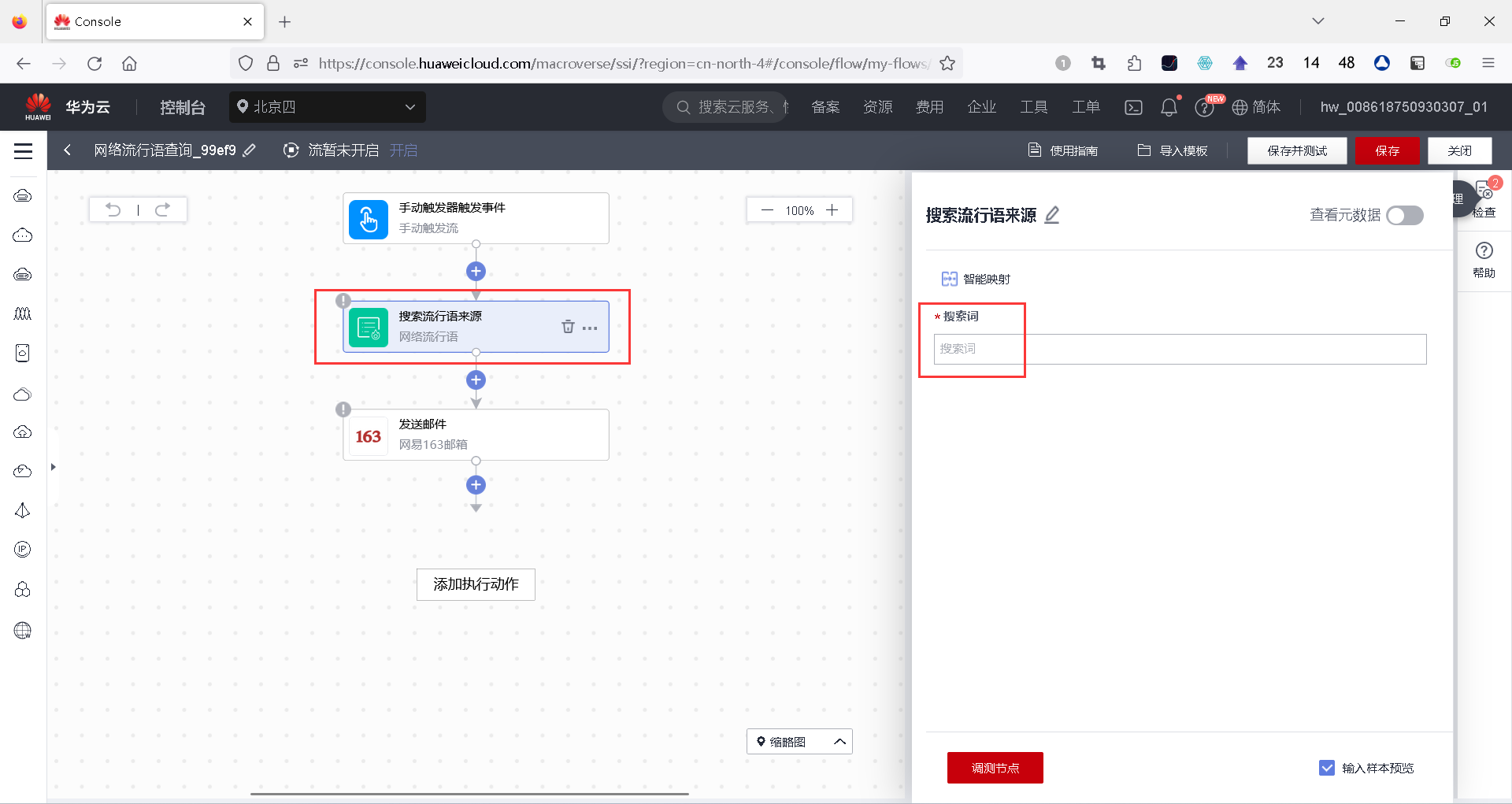Click 添加执行动作 button
Screen dimensions: 1512x804
(476, 584)
